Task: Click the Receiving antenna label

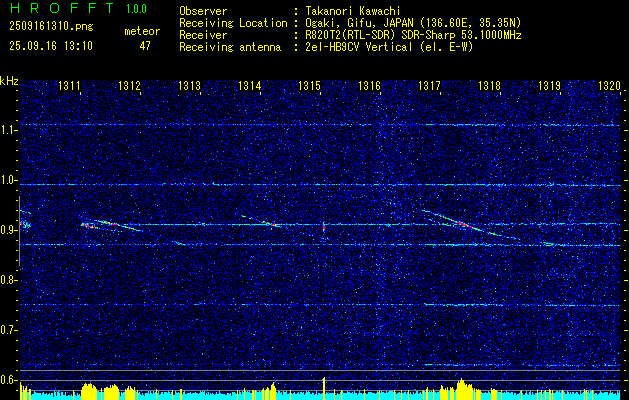Action: (x=230, y=47)
